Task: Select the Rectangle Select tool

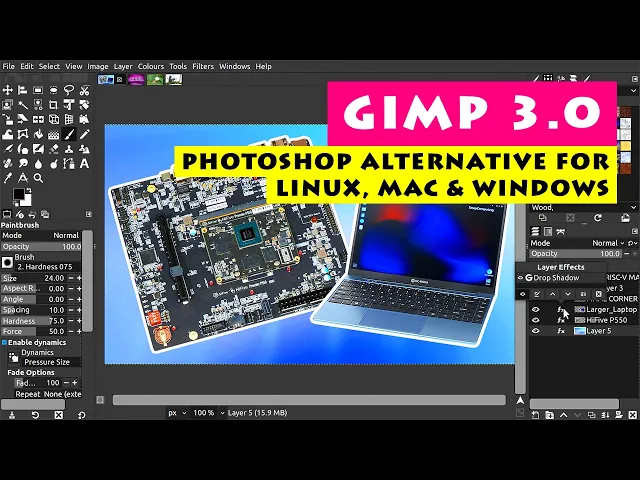Action: point(38,90)
